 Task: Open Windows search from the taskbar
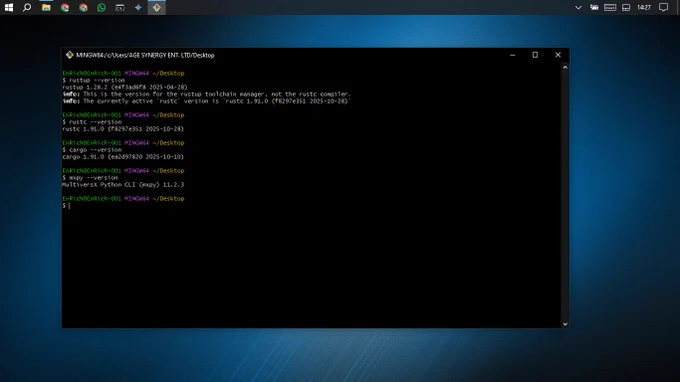[x=27, y=7]
